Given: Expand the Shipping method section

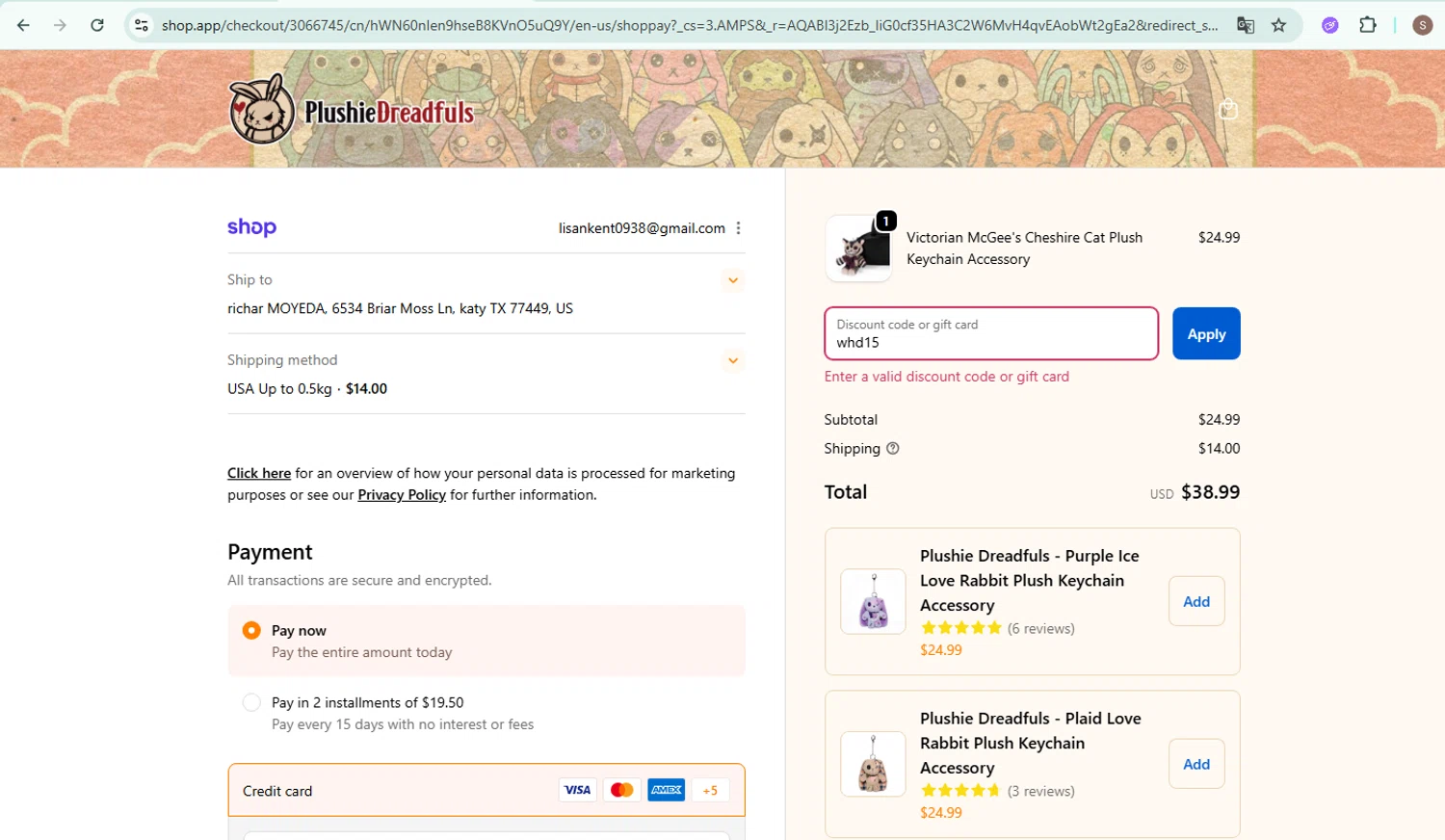Looking at the screenshot, I should [x=733, y=360].
